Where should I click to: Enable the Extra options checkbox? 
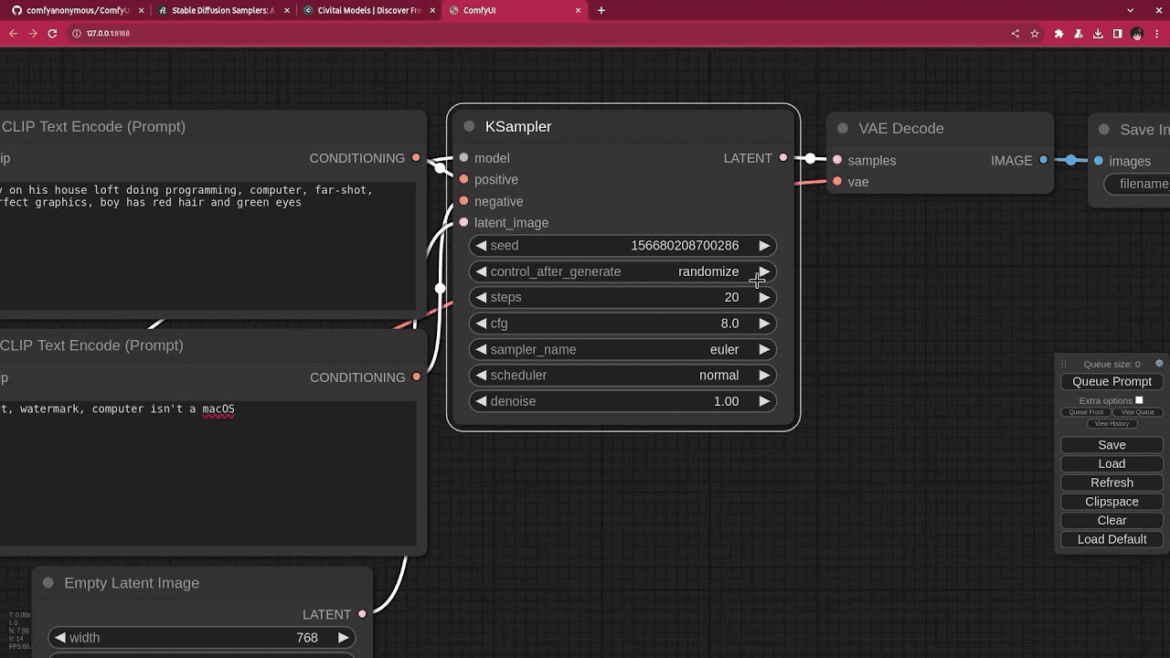(1139, 400)
